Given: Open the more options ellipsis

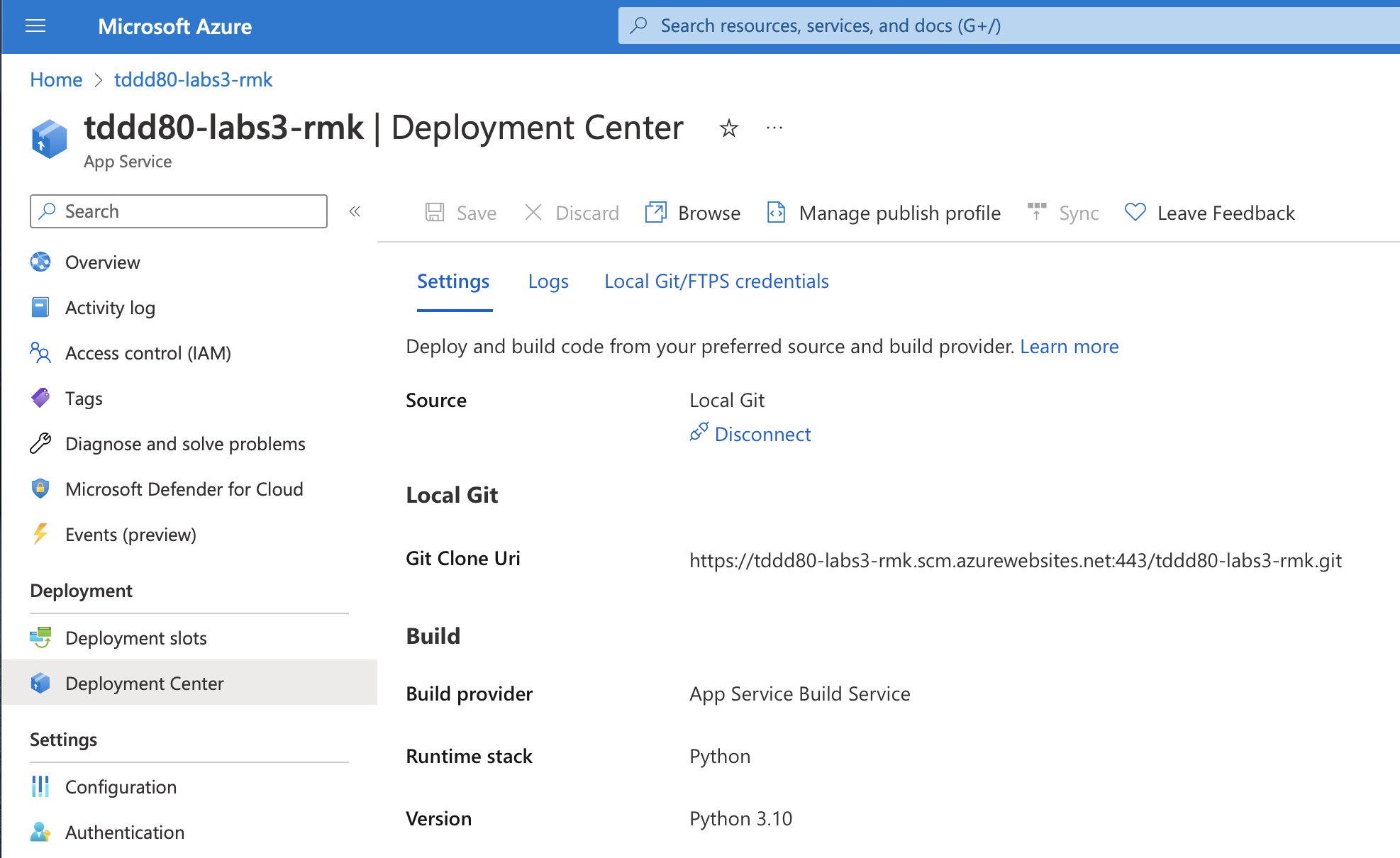Looking at the screenshot, I should tap(774, 128).
